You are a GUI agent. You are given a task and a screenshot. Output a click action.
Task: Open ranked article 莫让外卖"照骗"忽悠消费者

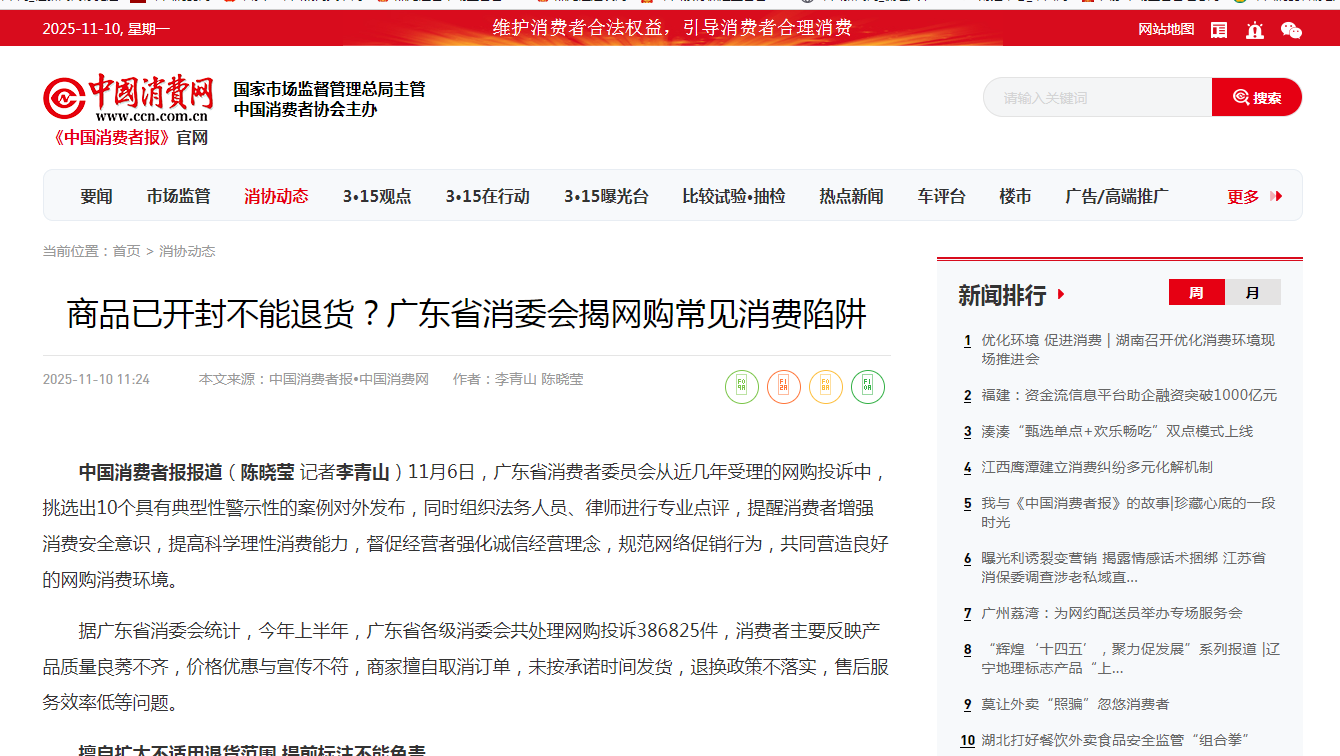1075,704
